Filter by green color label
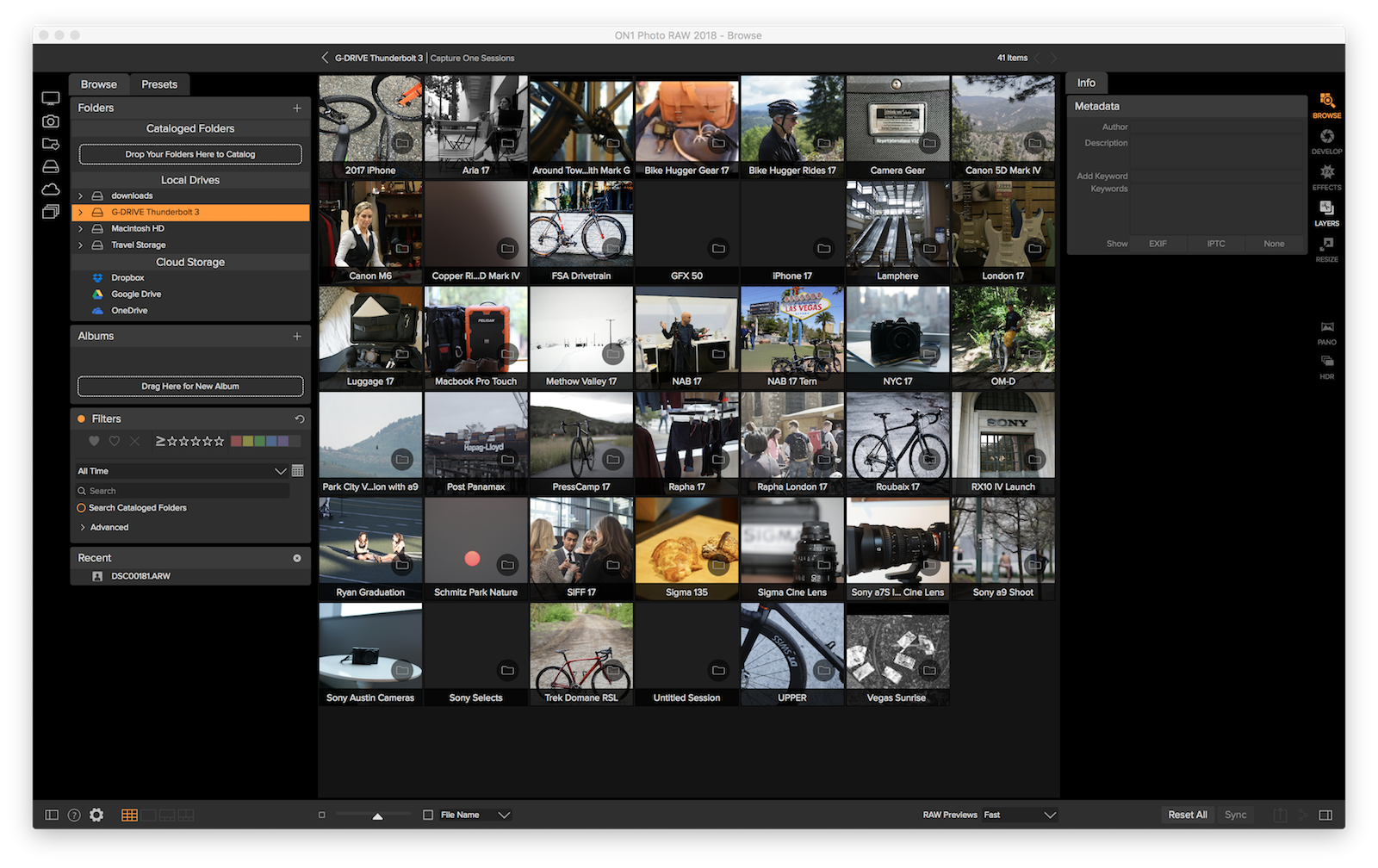 point(260,441)
